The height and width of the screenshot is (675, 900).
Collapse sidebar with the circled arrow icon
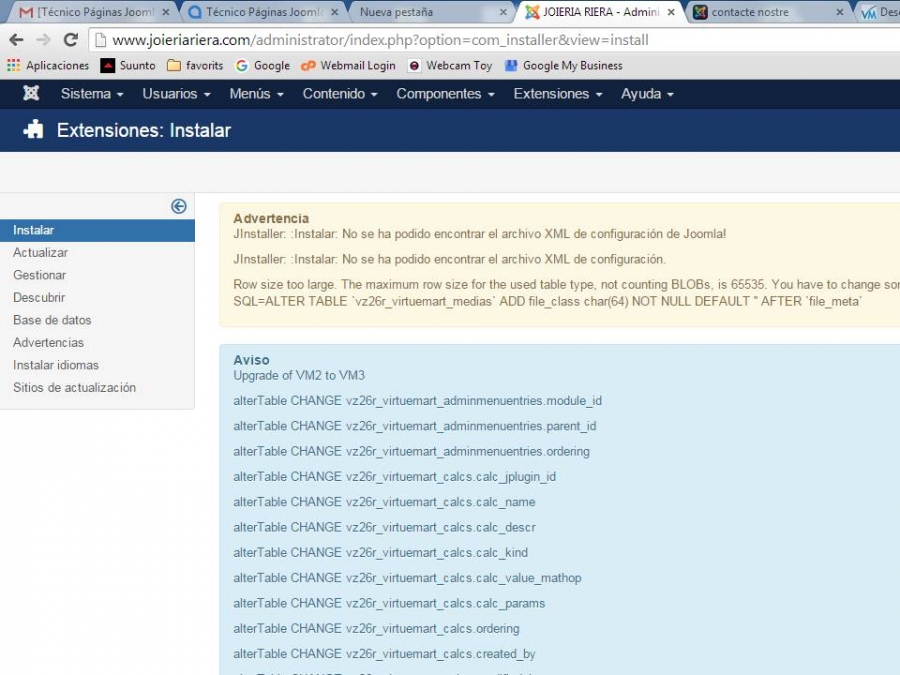click(179, 206)
